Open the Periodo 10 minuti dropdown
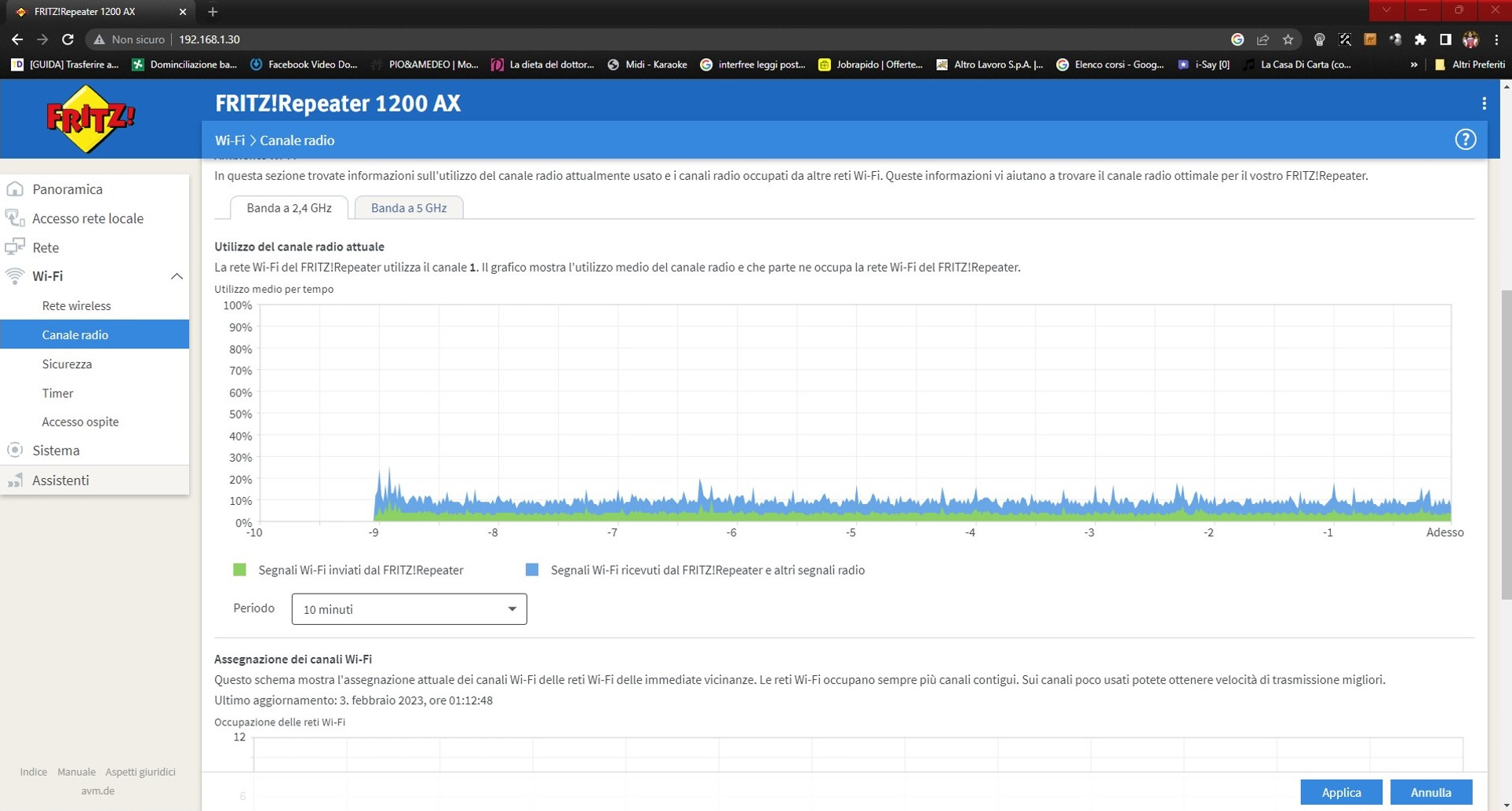This screenshot has width=1512, height=811. (409, 609)
